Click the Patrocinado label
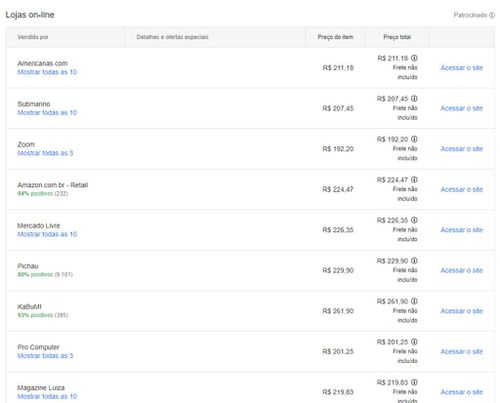500x403 pixels. point(470,15)
